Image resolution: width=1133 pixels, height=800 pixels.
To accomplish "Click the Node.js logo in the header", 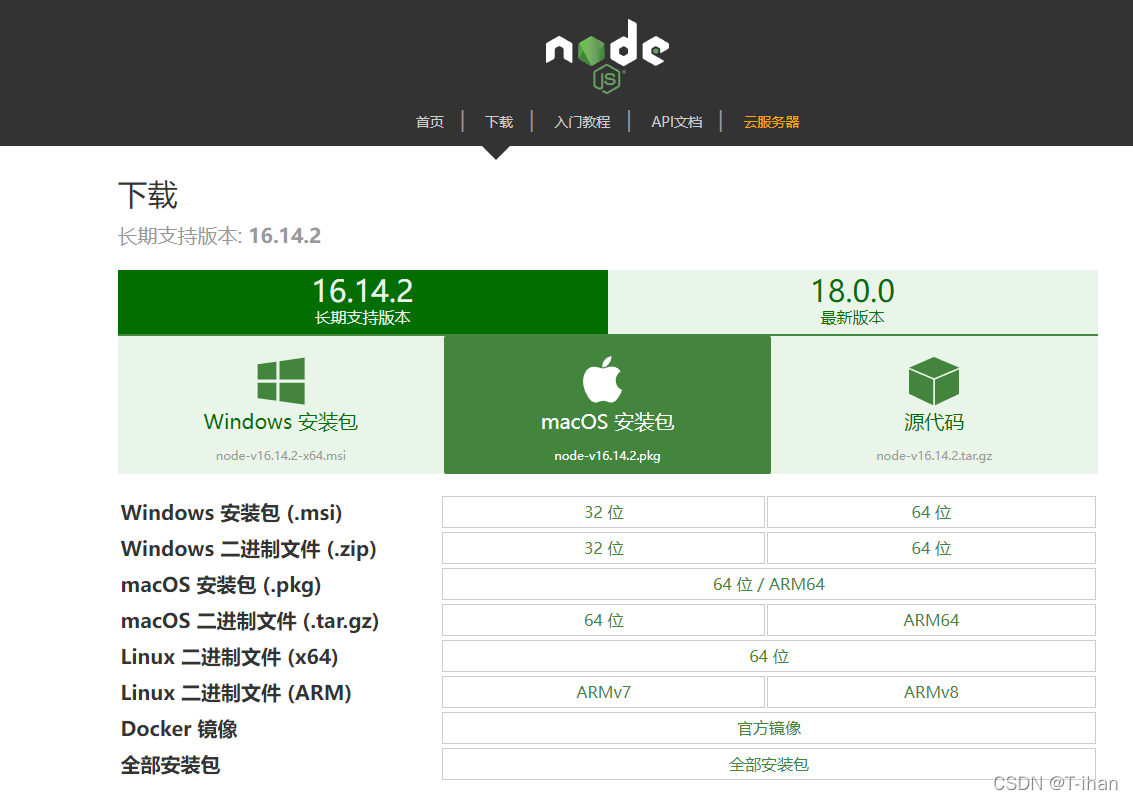I will [607, 56].
